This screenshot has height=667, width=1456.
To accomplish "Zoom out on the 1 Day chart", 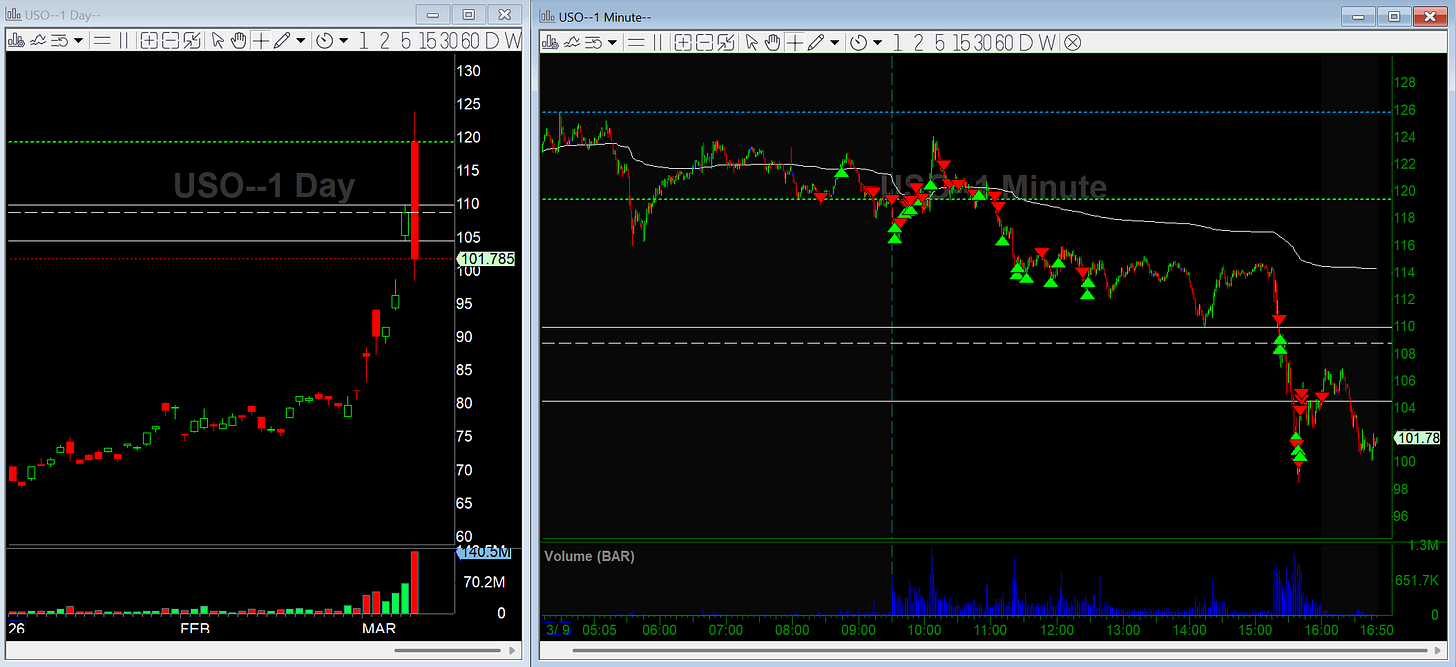I will [171, 40].
